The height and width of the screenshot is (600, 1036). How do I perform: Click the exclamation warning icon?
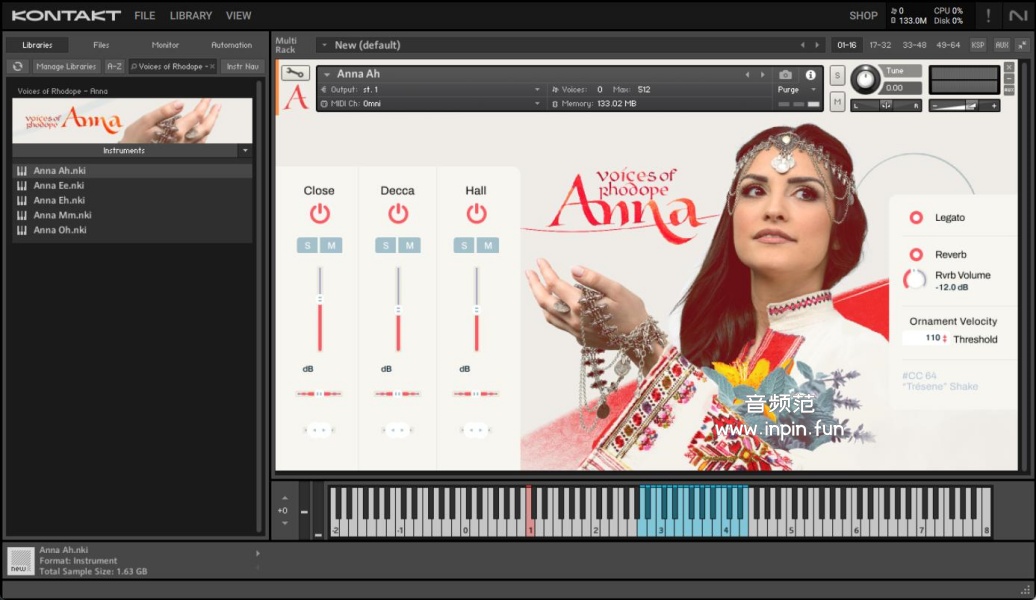988,15
